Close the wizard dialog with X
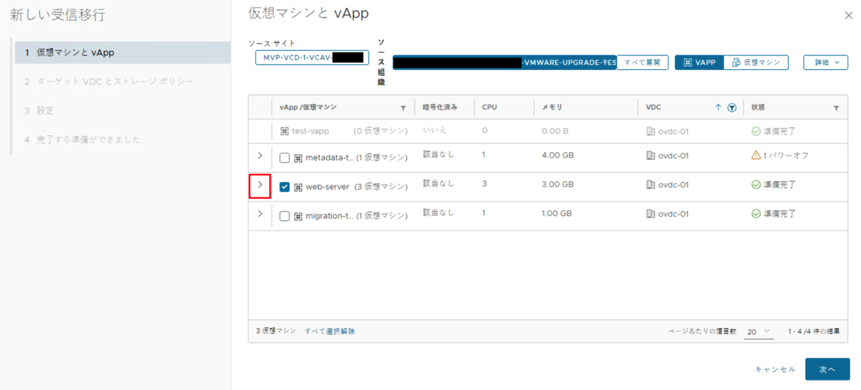This screenshot has height=390, width=861. pyautogui.click(x=848, y=16)
